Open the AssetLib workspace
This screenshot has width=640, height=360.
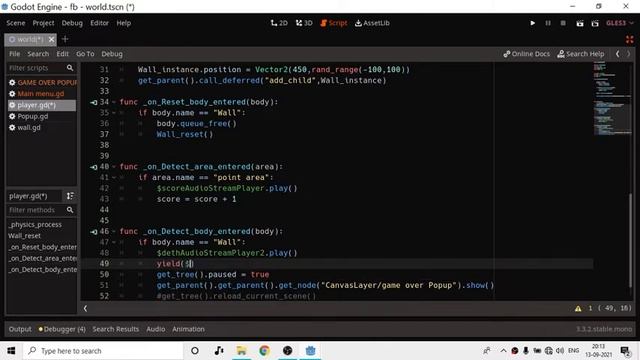click(372, 23)
